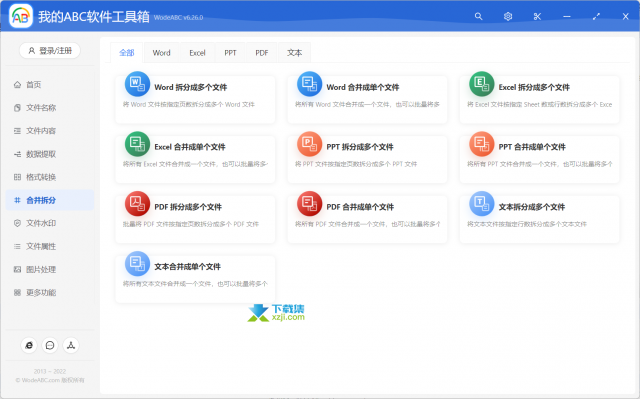
Task: Open search in the title bar
Action: [x=478, y=16]
